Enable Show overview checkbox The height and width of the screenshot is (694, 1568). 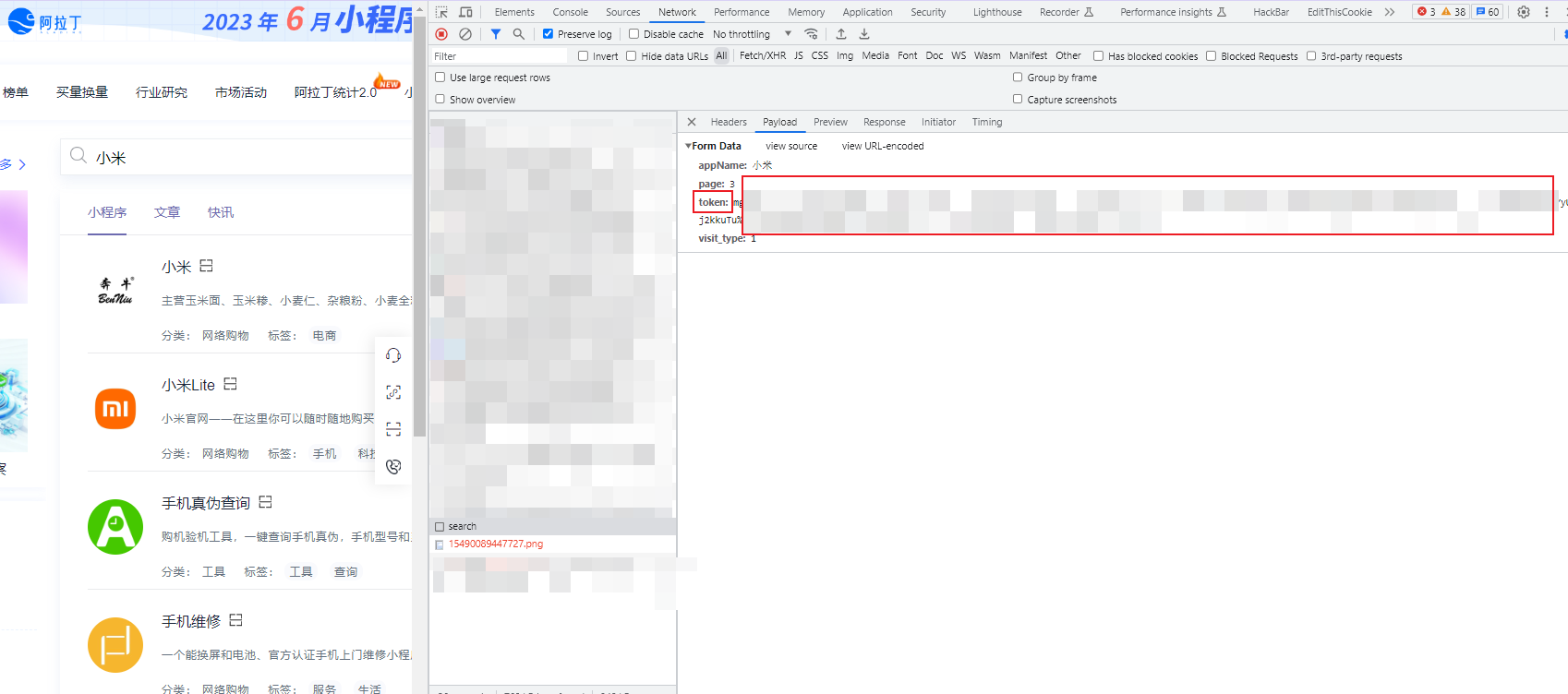(x=440, y=100)
